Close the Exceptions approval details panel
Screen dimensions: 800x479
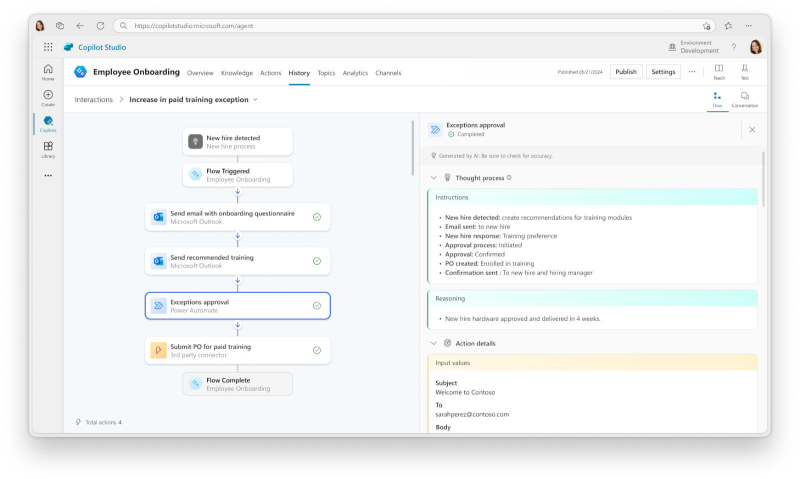click(752, 129)
